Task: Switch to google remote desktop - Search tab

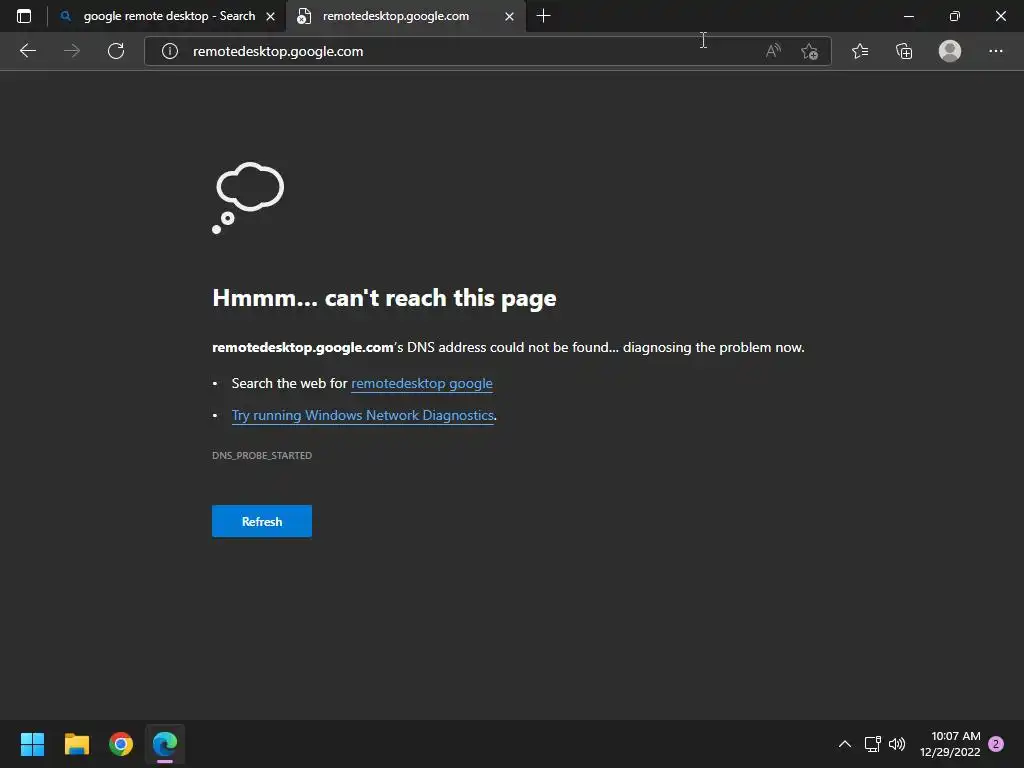Action: click(x=167, y=16)
